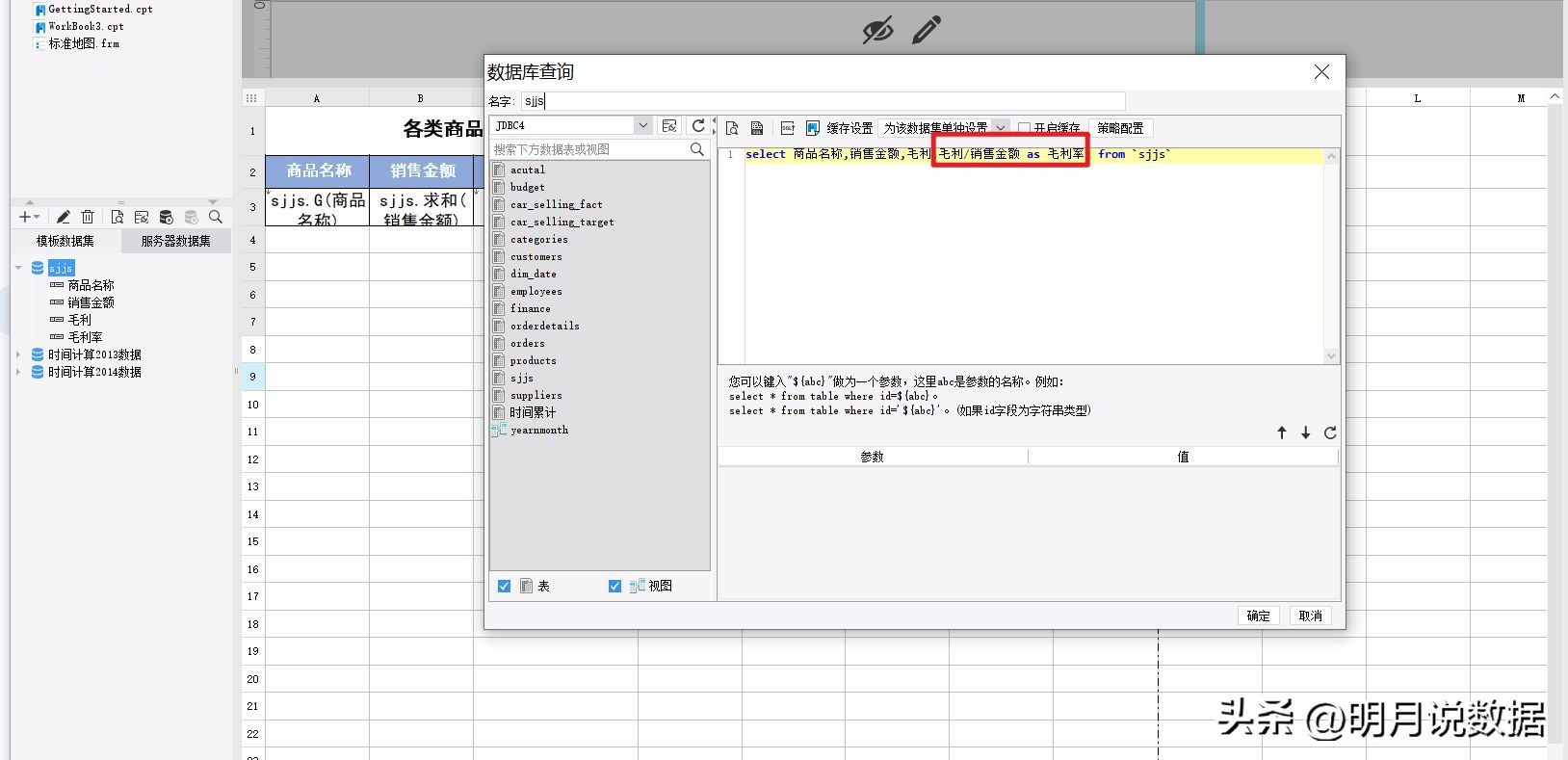The image size is (1568, 760).
Task: Click the yearnmonth view icon
Action: point(499,430)
